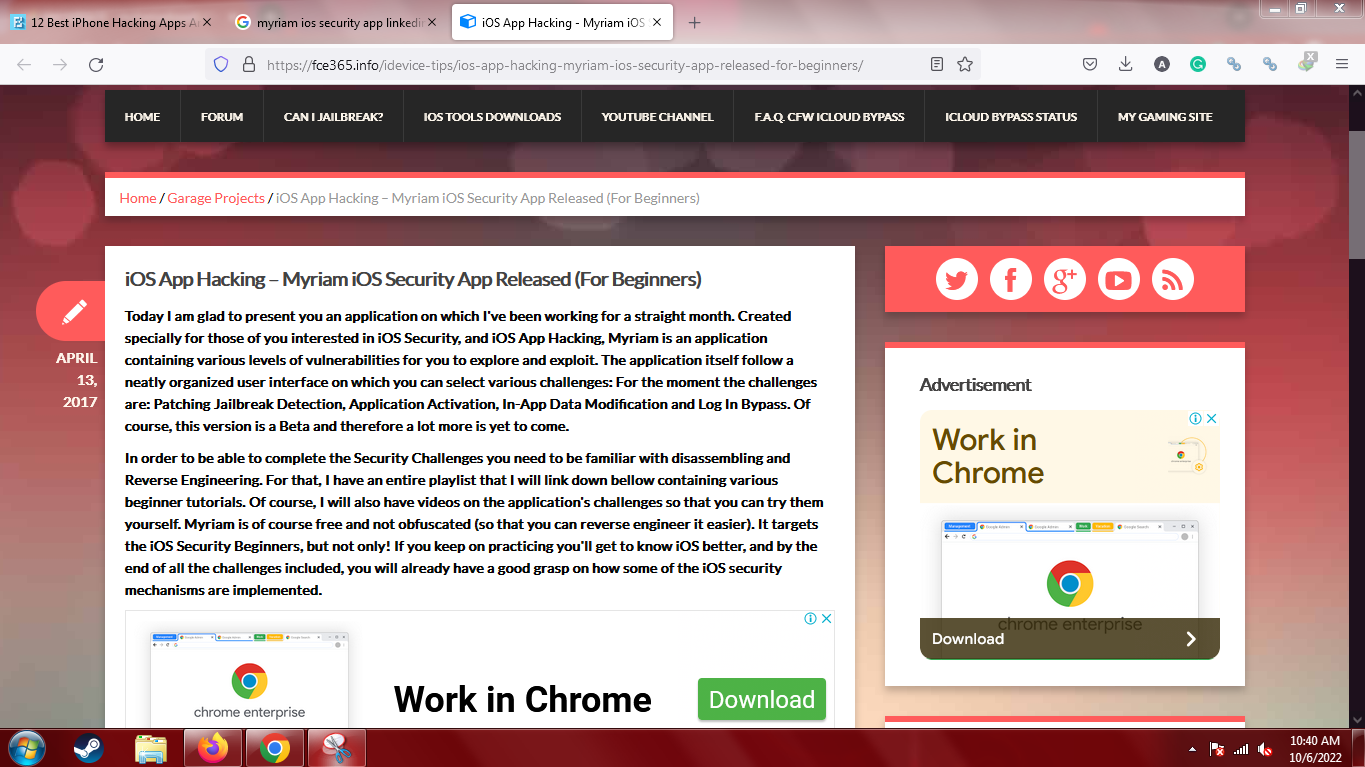The height and width of the screenshot is (767, 1365).
Task: Open the HOME menu item
Action: pos(142,116)
